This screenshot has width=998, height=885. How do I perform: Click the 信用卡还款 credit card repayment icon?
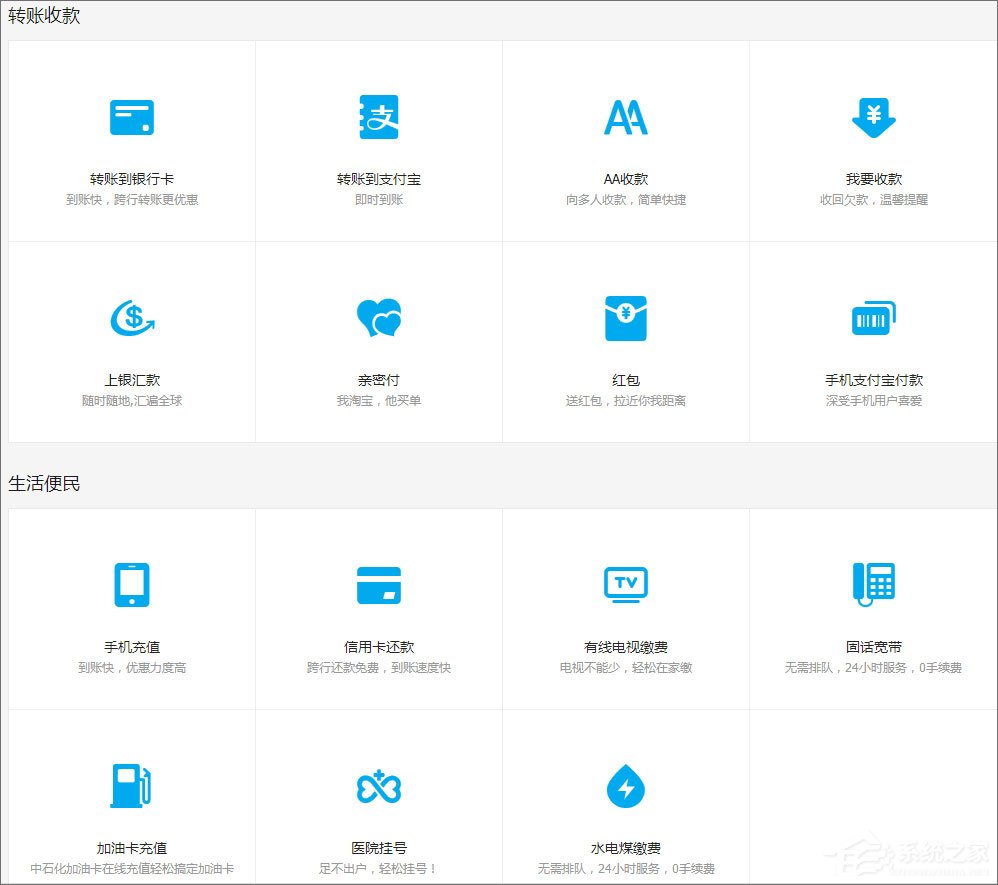tap(378, 585)
